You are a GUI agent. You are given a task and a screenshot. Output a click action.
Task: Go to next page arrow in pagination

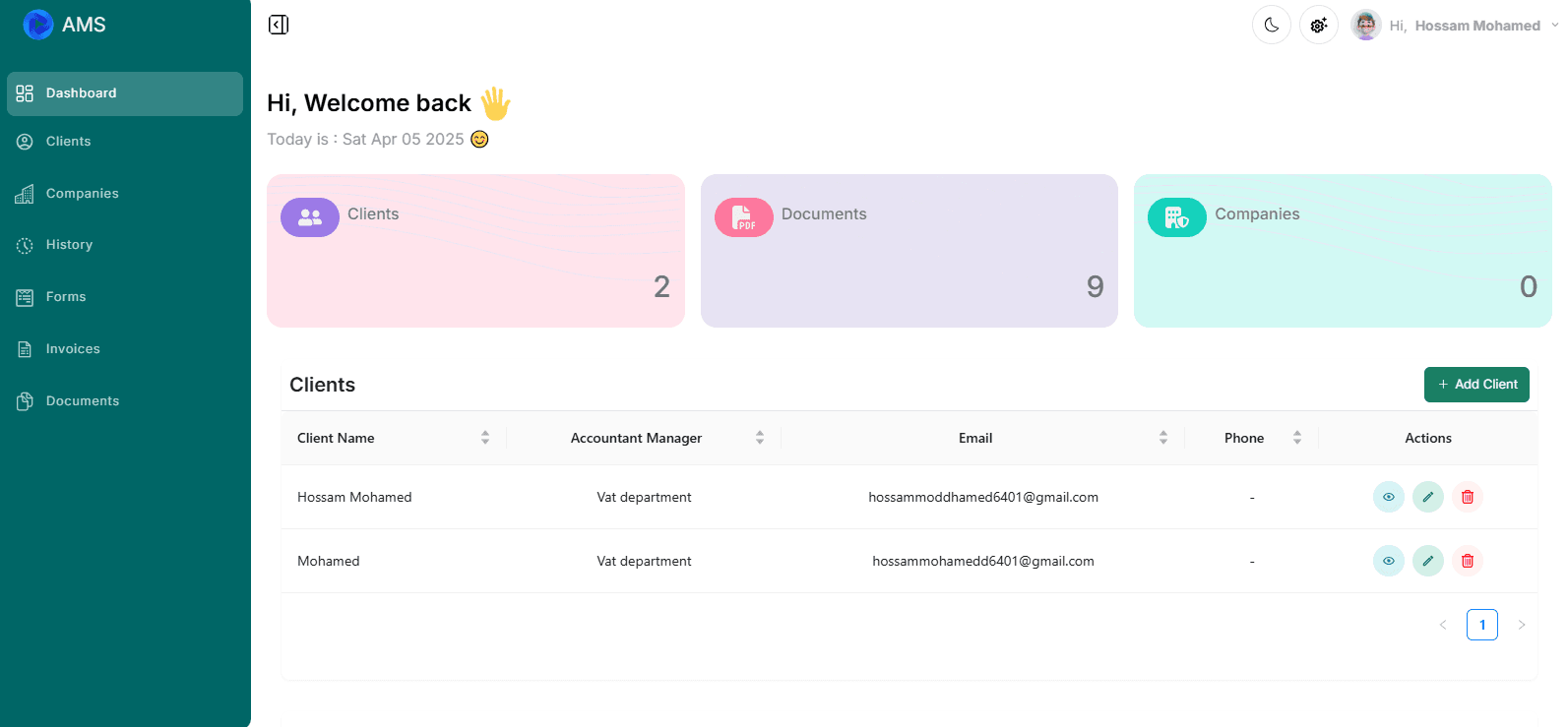[1522, 625]
